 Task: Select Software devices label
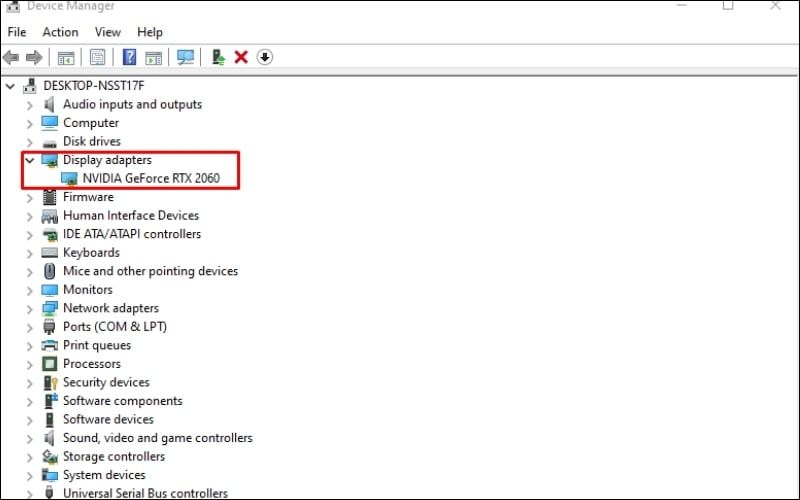[x=108, y=419]
